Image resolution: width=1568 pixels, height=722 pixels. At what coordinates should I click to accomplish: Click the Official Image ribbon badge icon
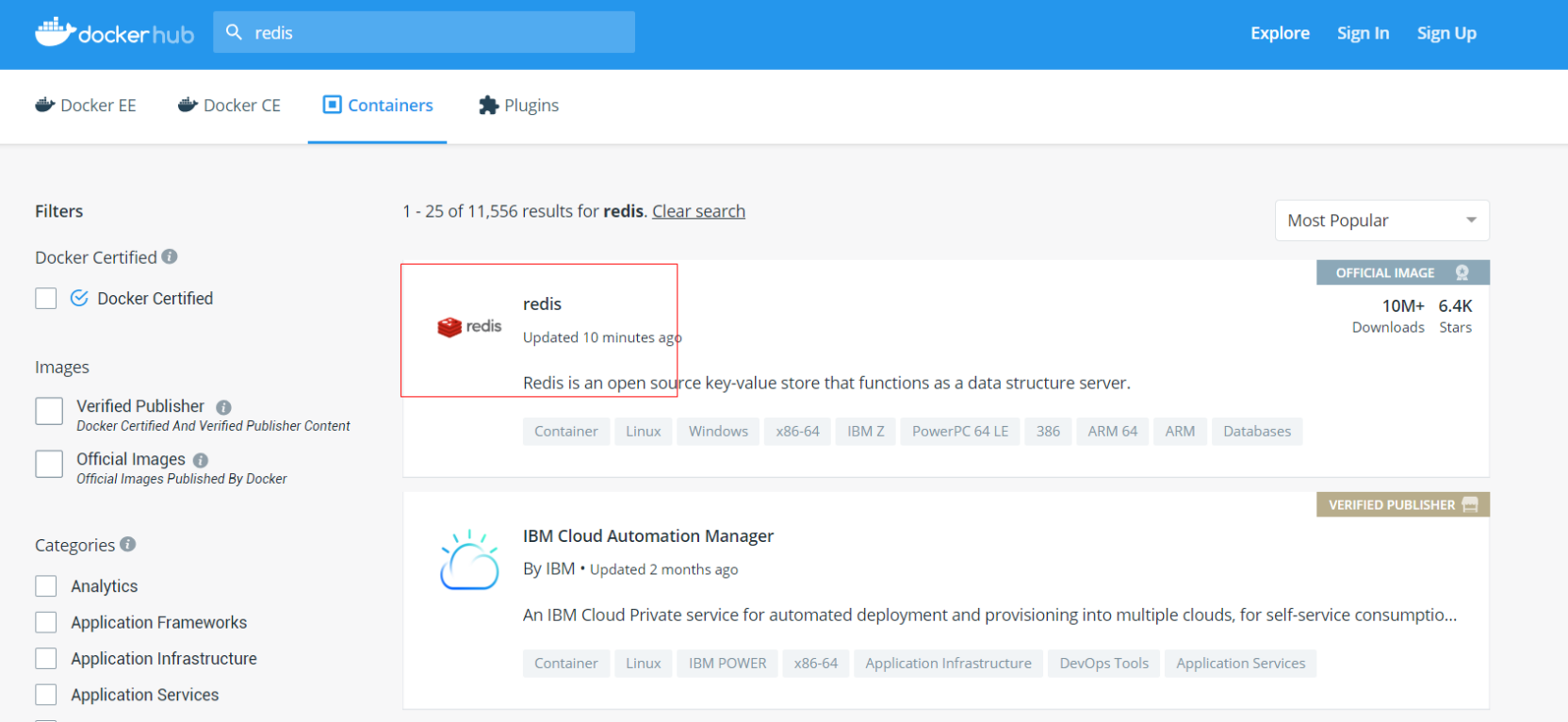point(1462,272)
